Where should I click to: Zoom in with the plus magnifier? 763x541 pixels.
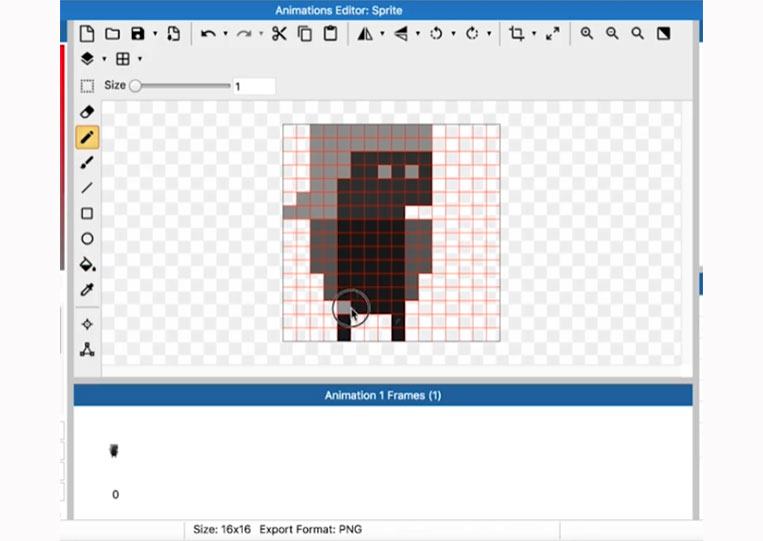tap(587, 34)
